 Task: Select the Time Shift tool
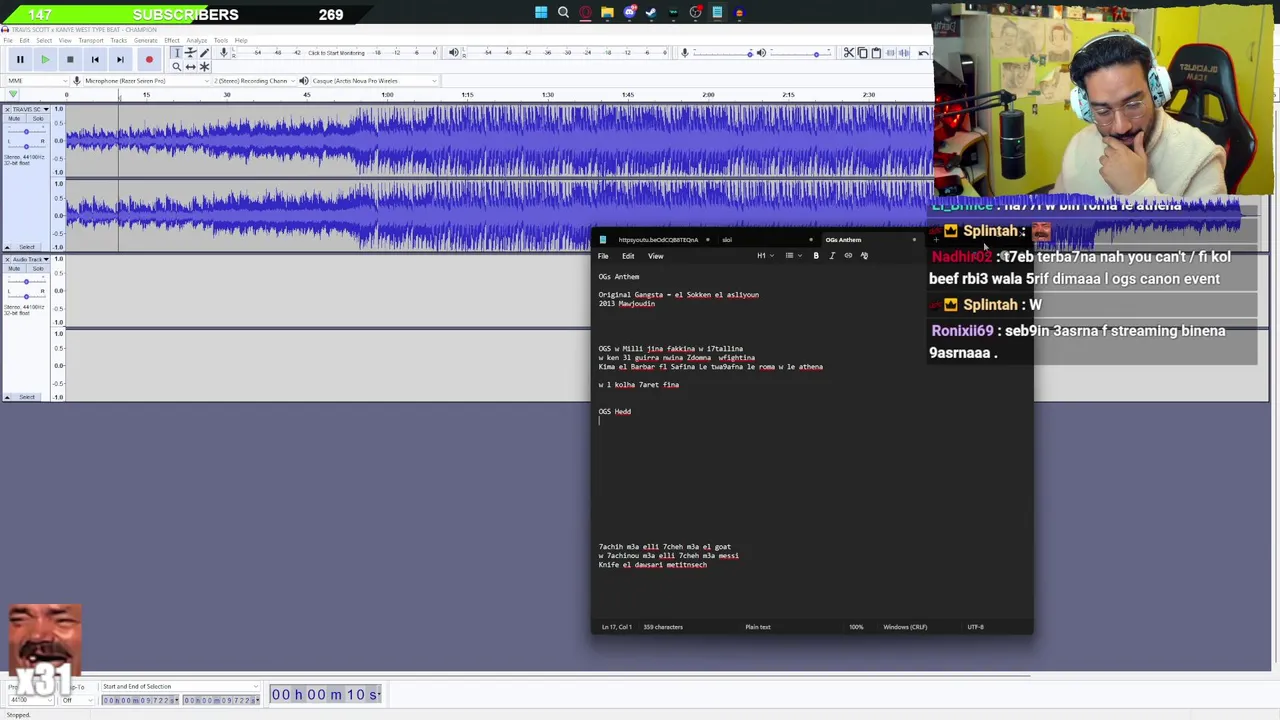[x=190, y=67]
